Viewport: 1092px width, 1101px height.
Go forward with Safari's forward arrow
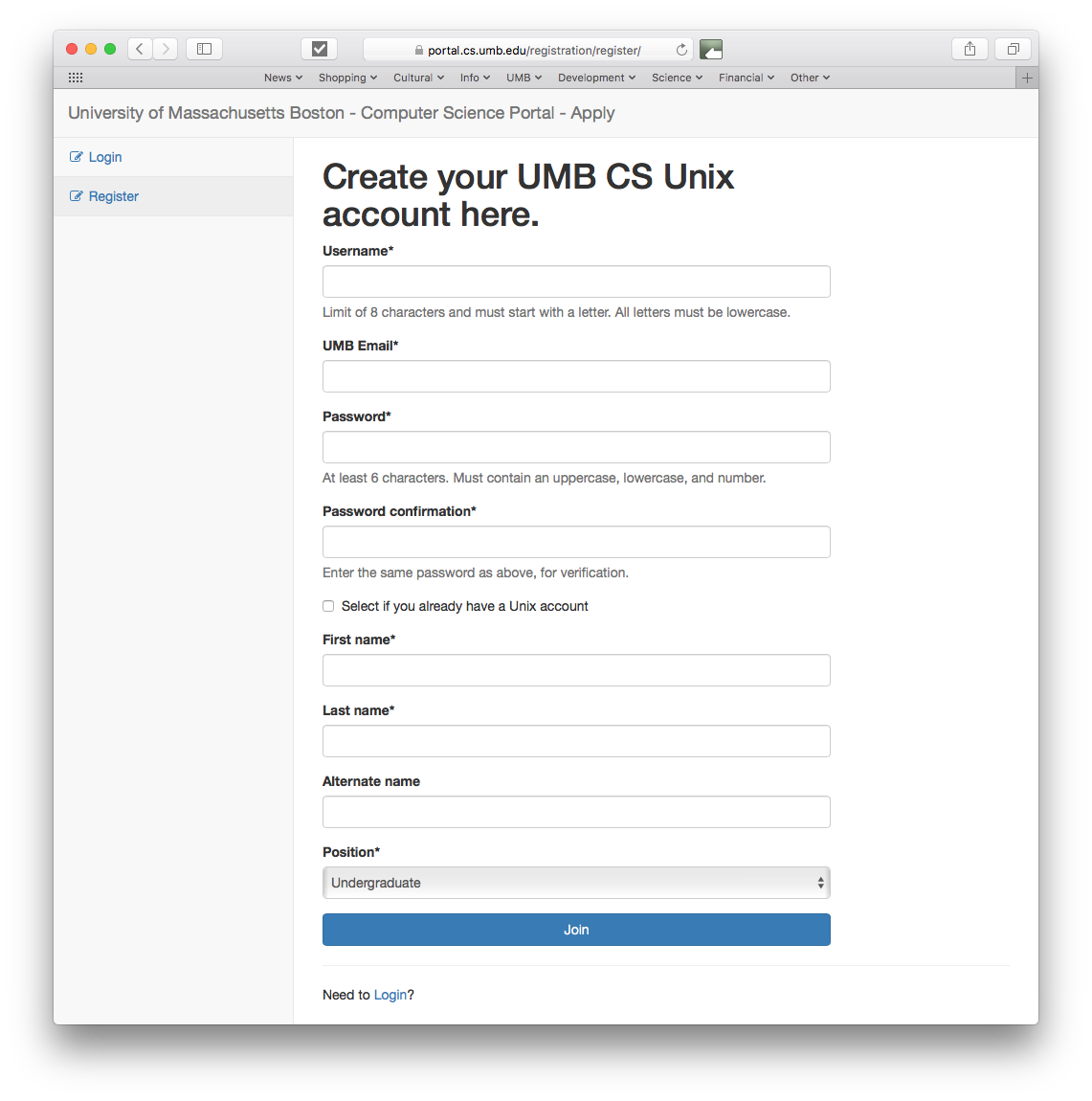tap(166, 49)
